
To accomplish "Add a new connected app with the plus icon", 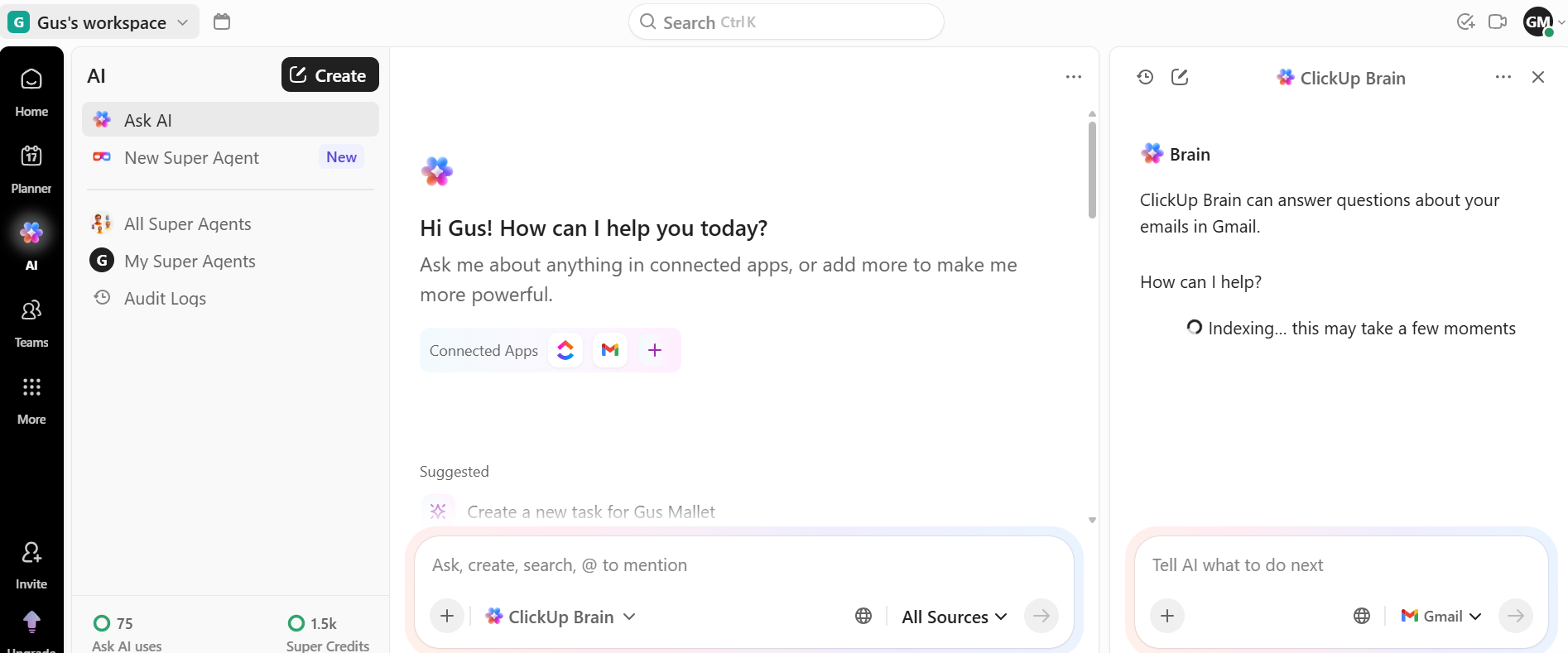I will point(655,349).
